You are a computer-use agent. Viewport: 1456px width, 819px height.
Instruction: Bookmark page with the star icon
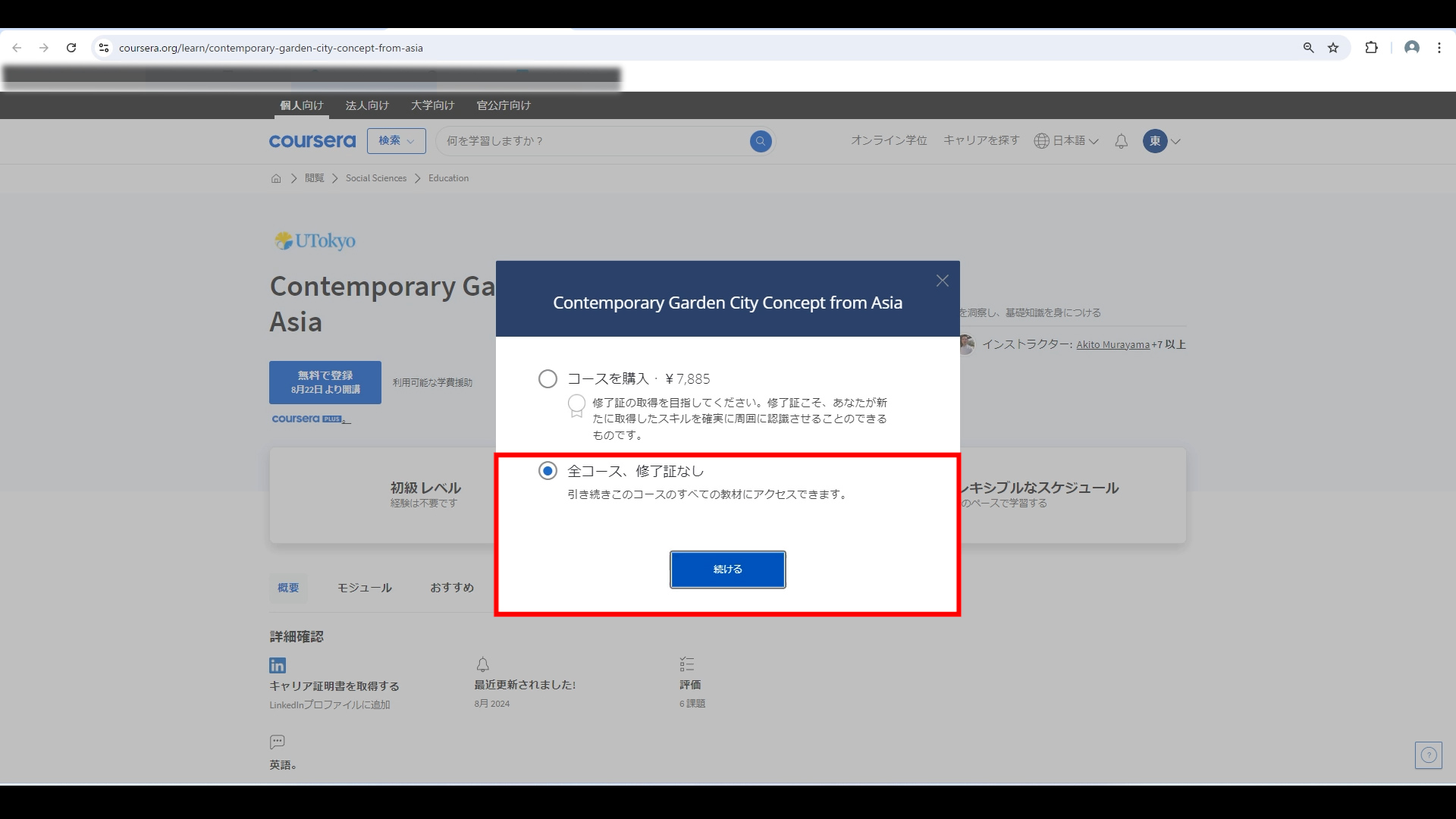[x=1333, y=48]
